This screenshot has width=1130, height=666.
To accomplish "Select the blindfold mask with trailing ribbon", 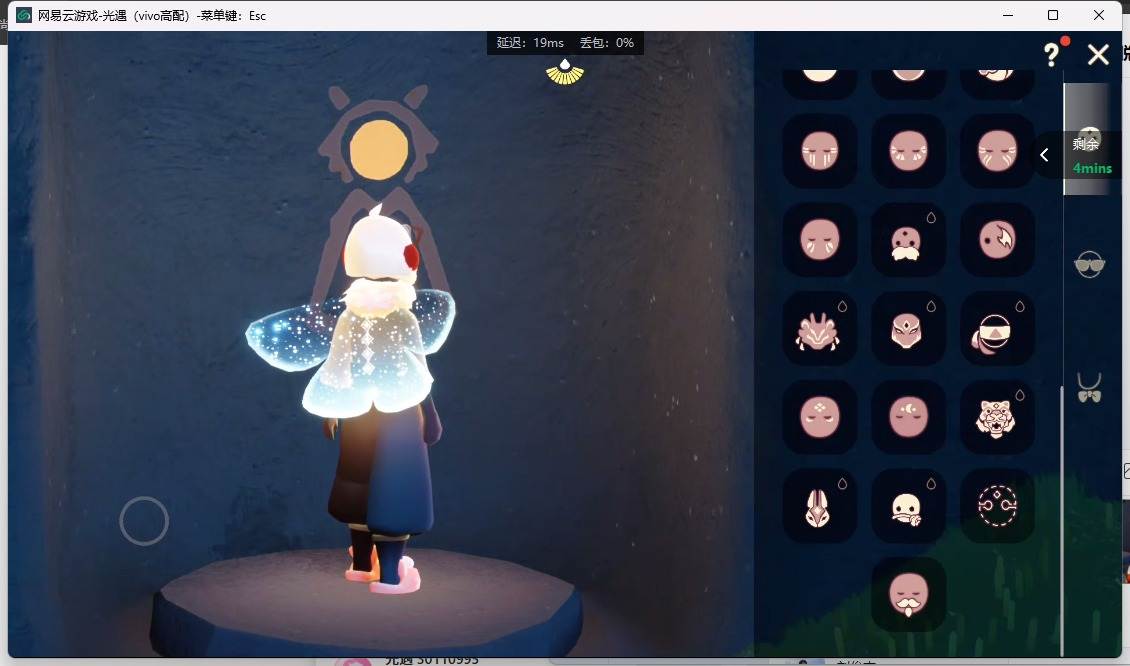I will (997, 328).
